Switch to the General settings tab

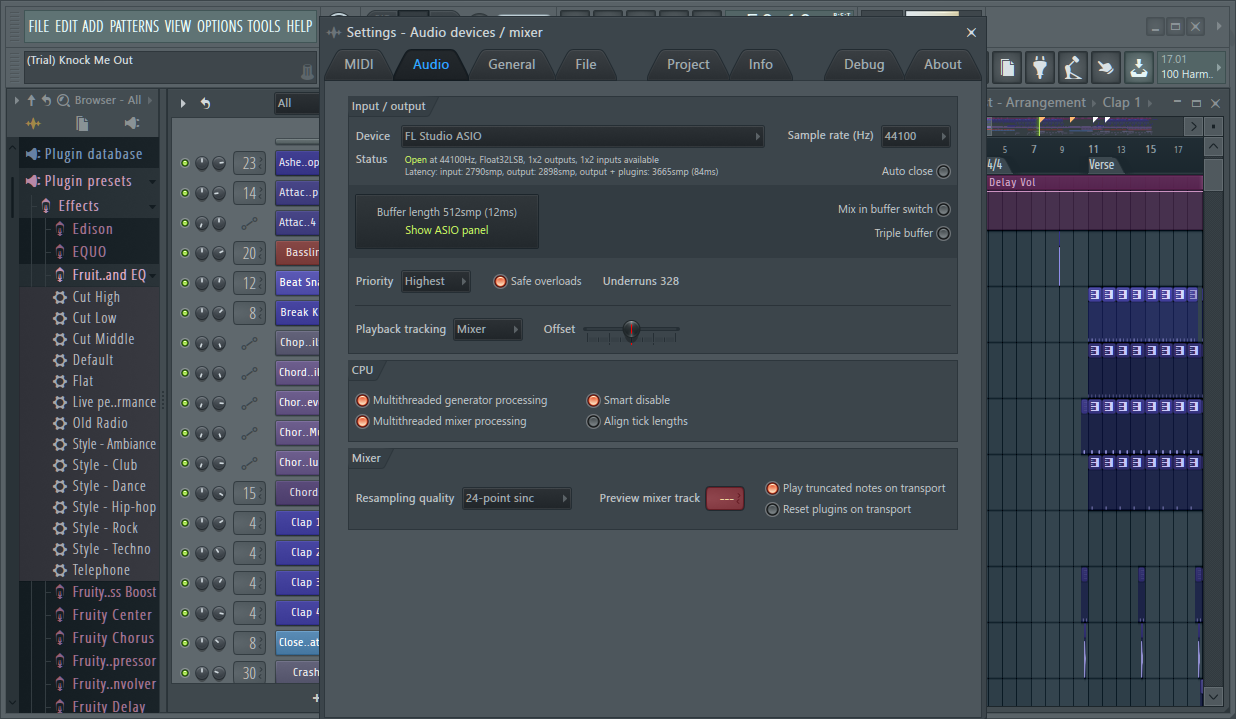coord(512,64)
